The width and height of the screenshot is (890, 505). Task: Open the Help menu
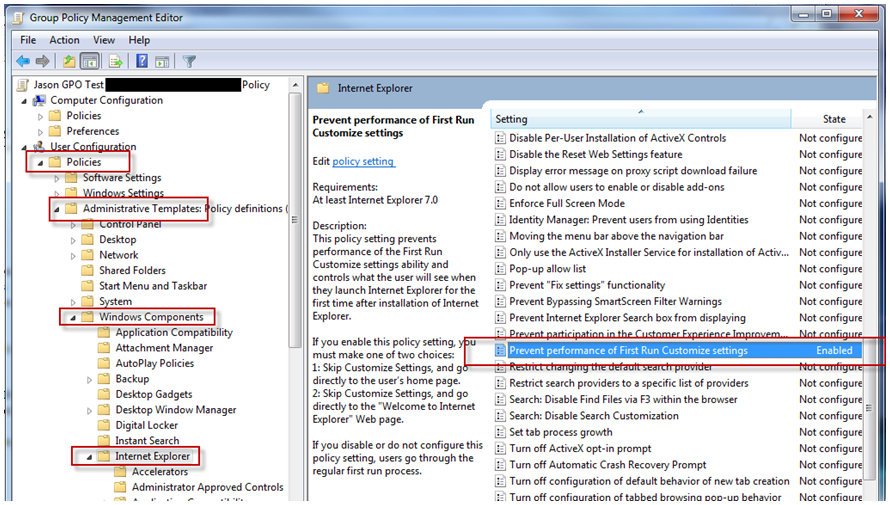point(139,40)
